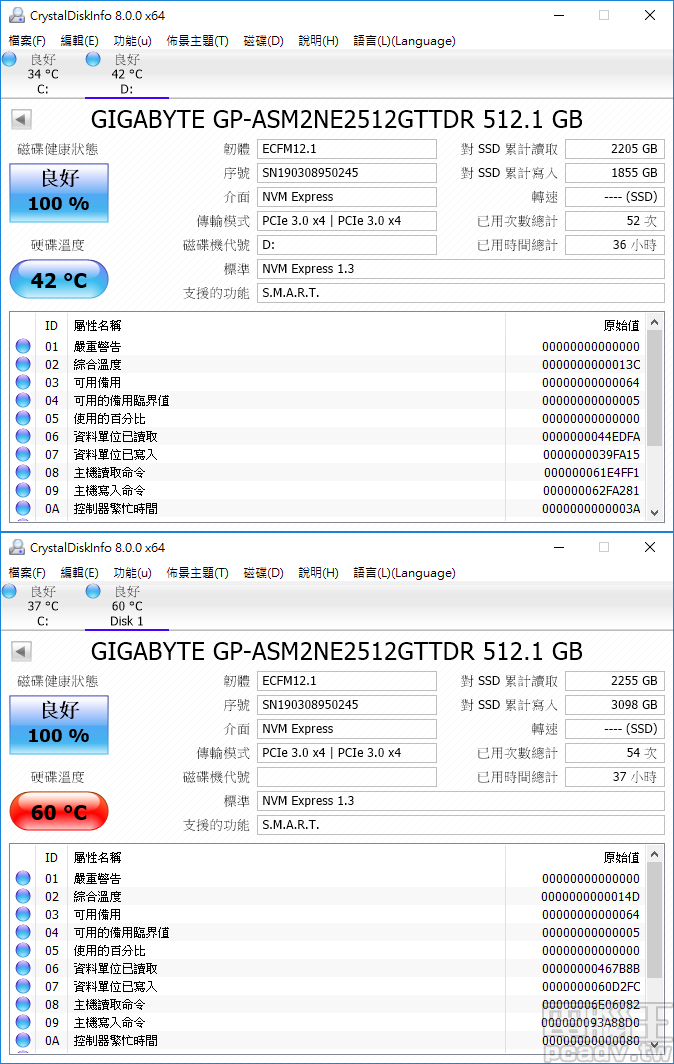Click status orb for 05 使用的百分比 in bottom window
674x1064 pixels.
pyautogui.click(x=23, y=950)
